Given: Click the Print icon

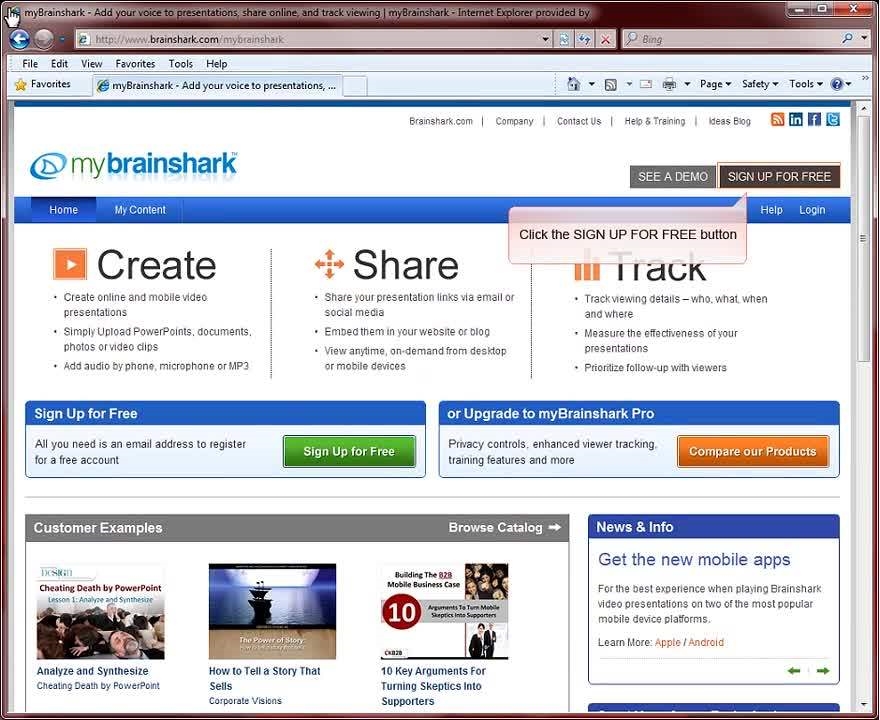Looking at the screenshot, I should (x=669, y=84).
